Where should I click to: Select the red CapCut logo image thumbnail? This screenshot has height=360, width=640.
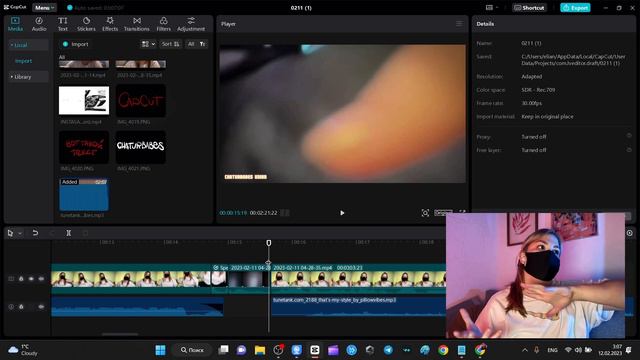140,100
